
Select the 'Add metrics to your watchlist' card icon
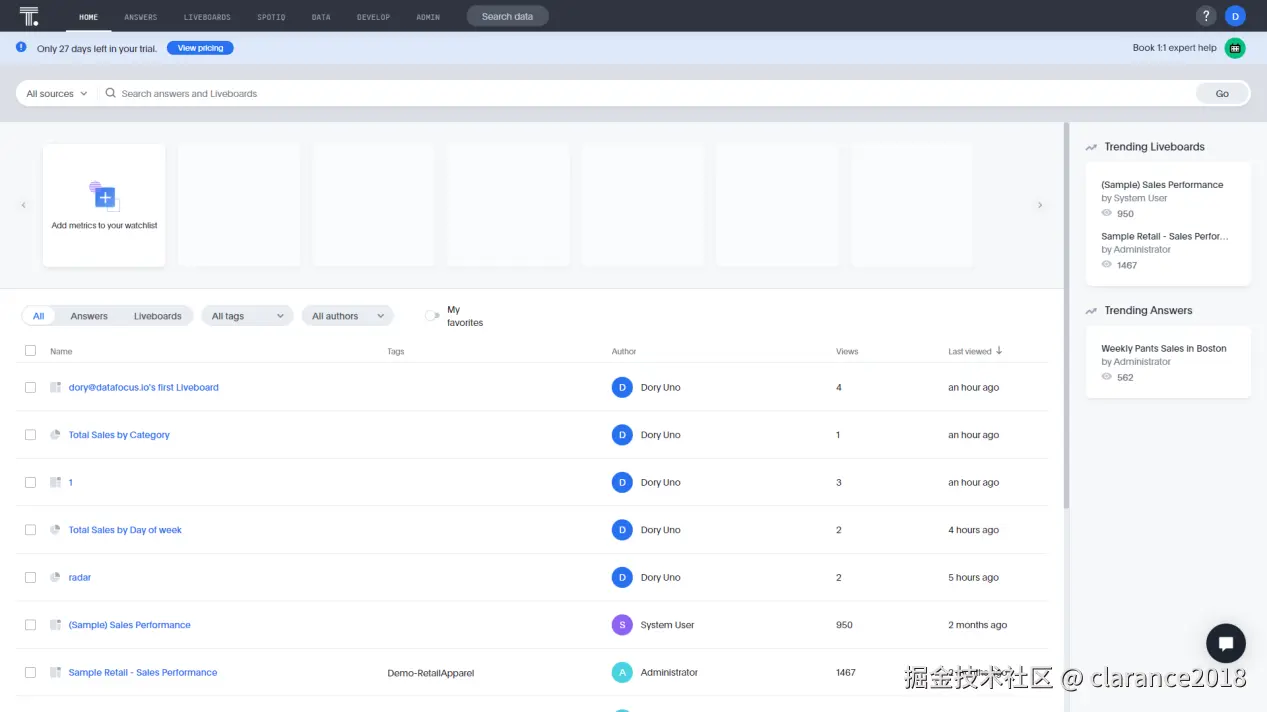click(104, 198)
